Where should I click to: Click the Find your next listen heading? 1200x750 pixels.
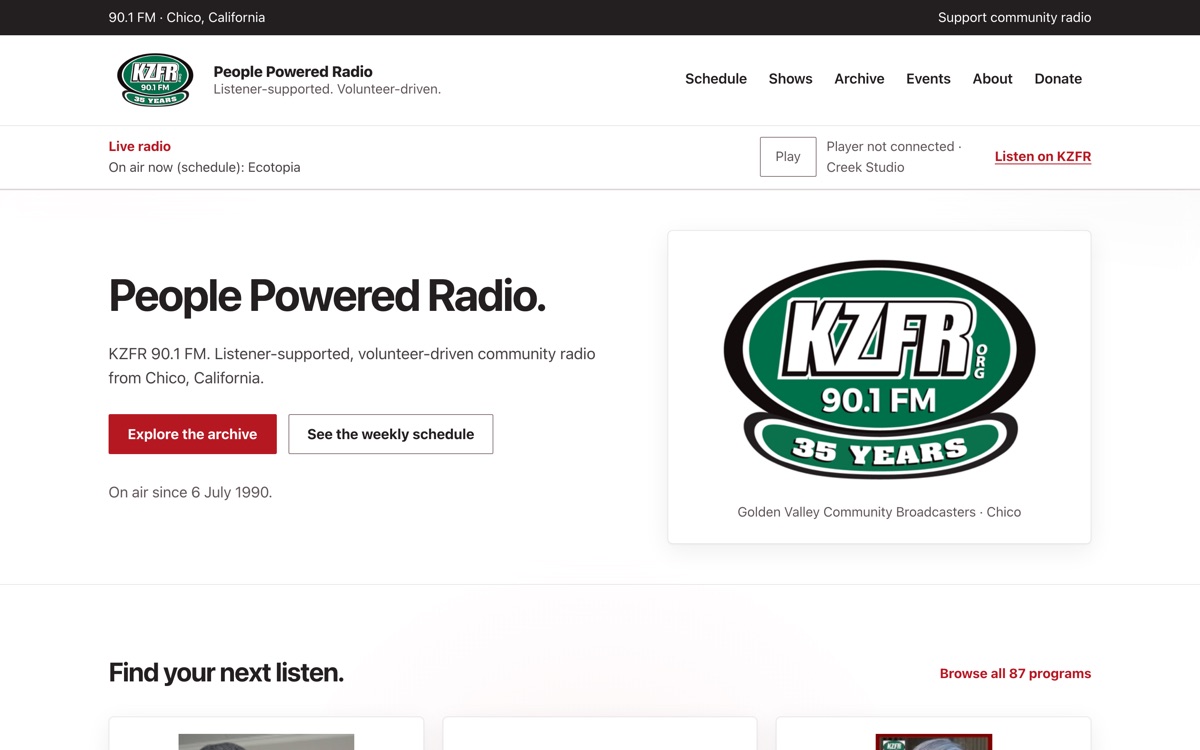(226, 673)
